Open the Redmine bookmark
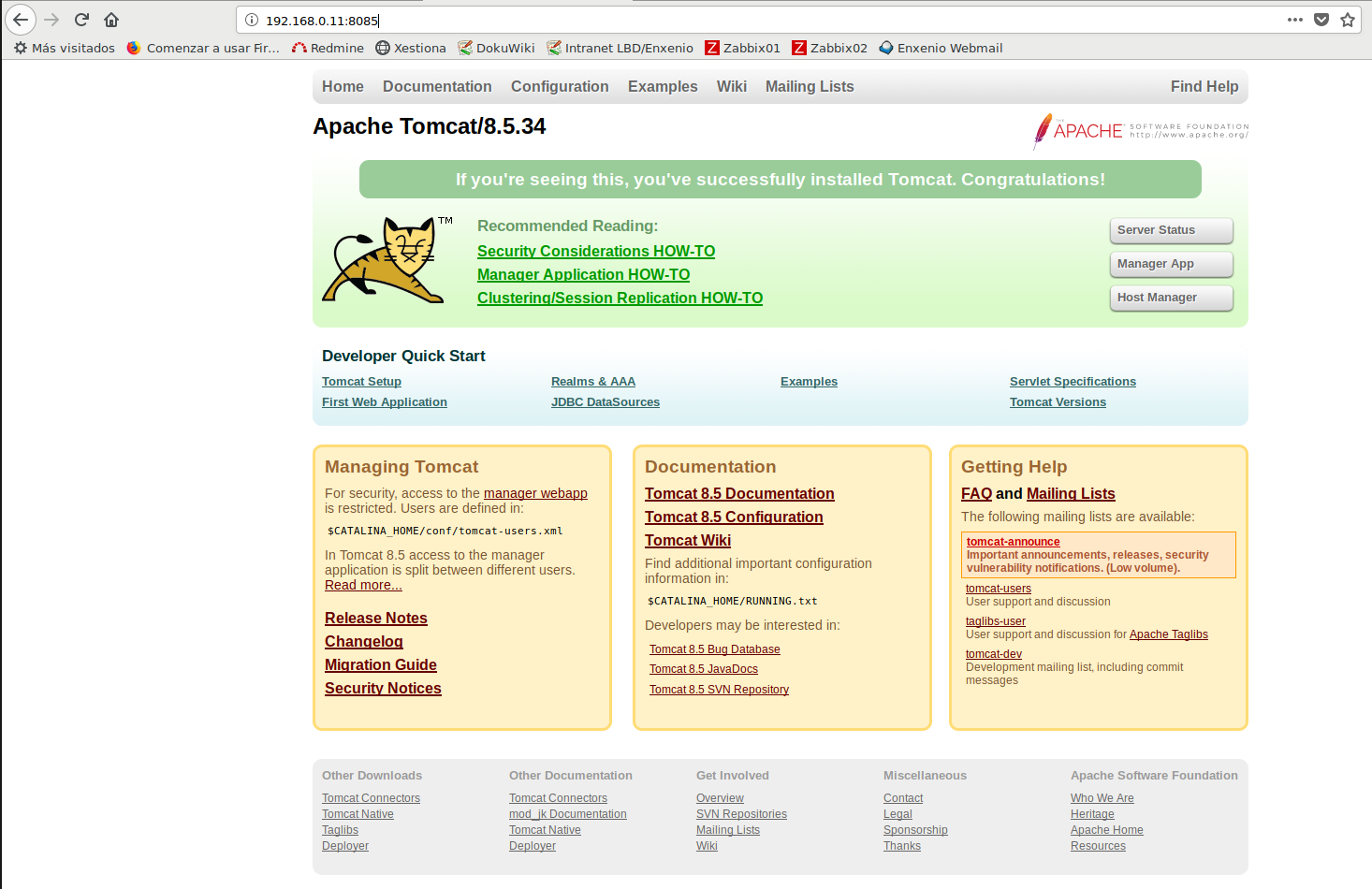Image resolution: width=1372 pixels, height=889 pixels. 328,48
